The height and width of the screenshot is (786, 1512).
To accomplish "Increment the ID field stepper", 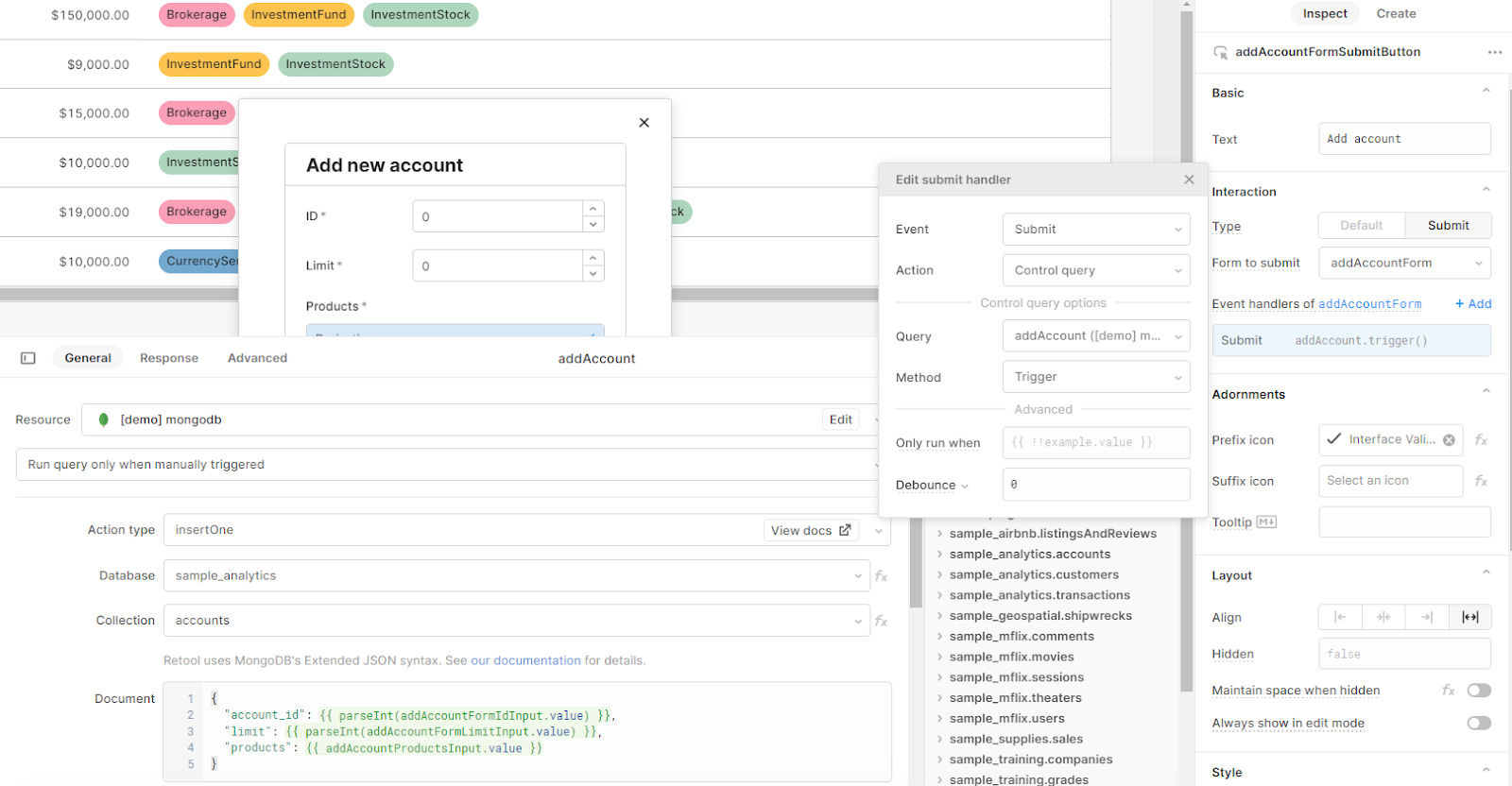I will point(593,208).
